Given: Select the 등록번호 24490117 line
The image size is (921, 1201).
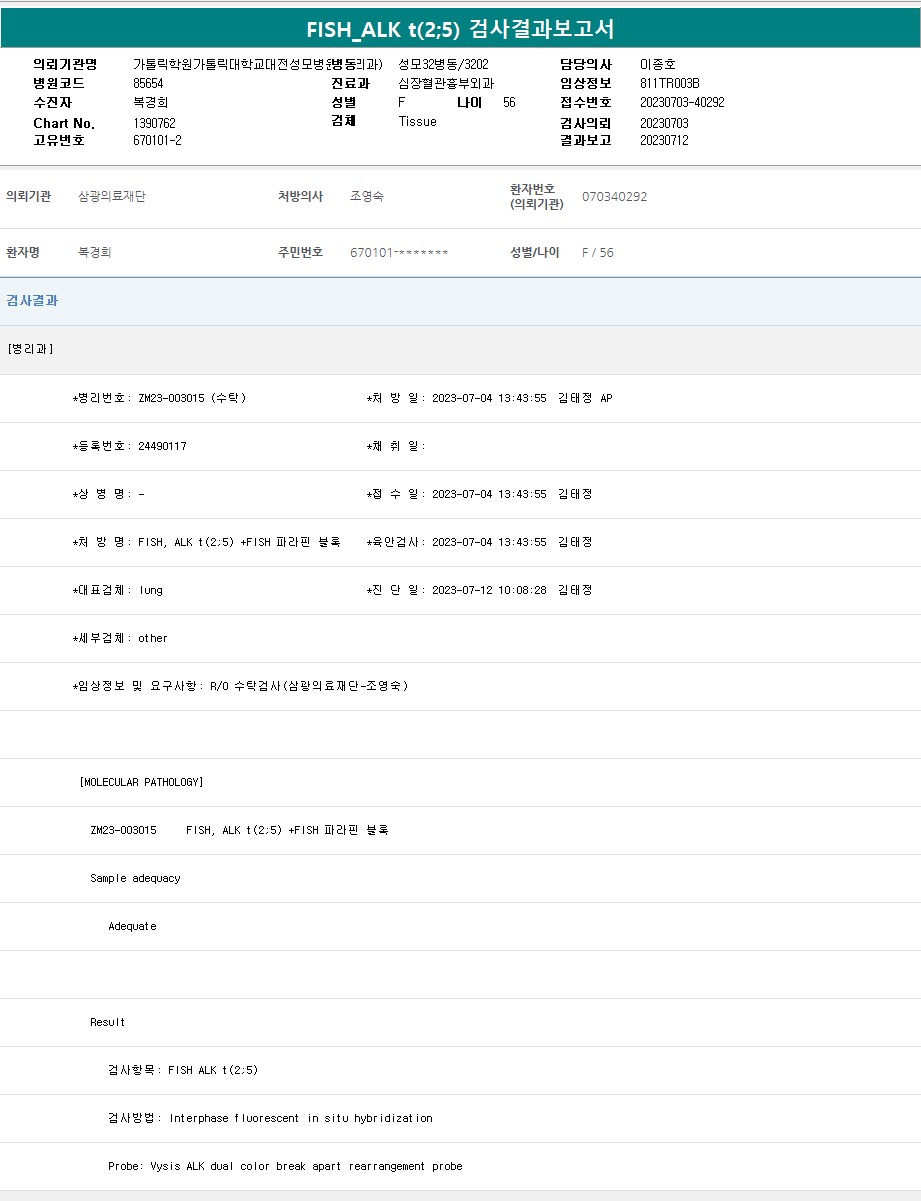Looking at the screenshot, I should 130,446.
